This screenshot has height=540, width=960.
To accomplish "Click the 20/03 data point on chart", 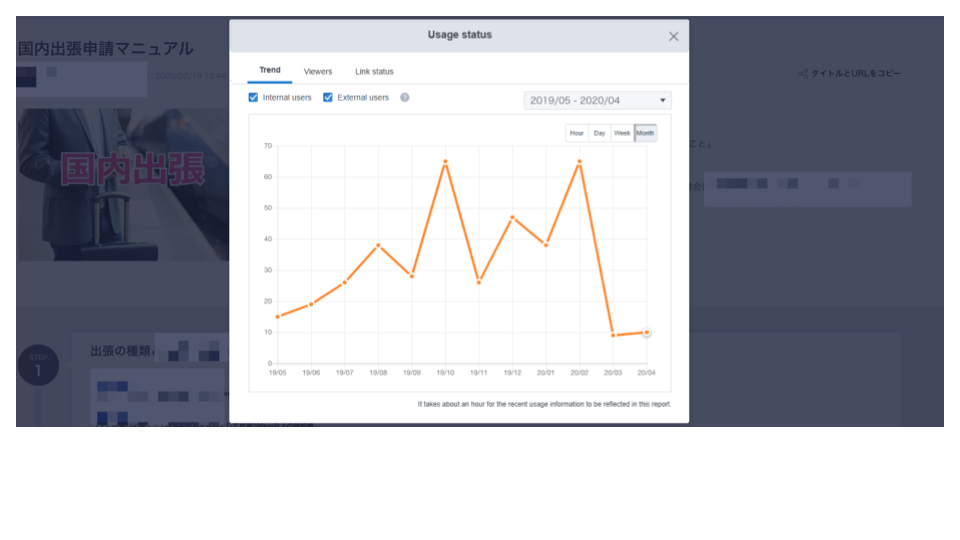I will point(613,335).
